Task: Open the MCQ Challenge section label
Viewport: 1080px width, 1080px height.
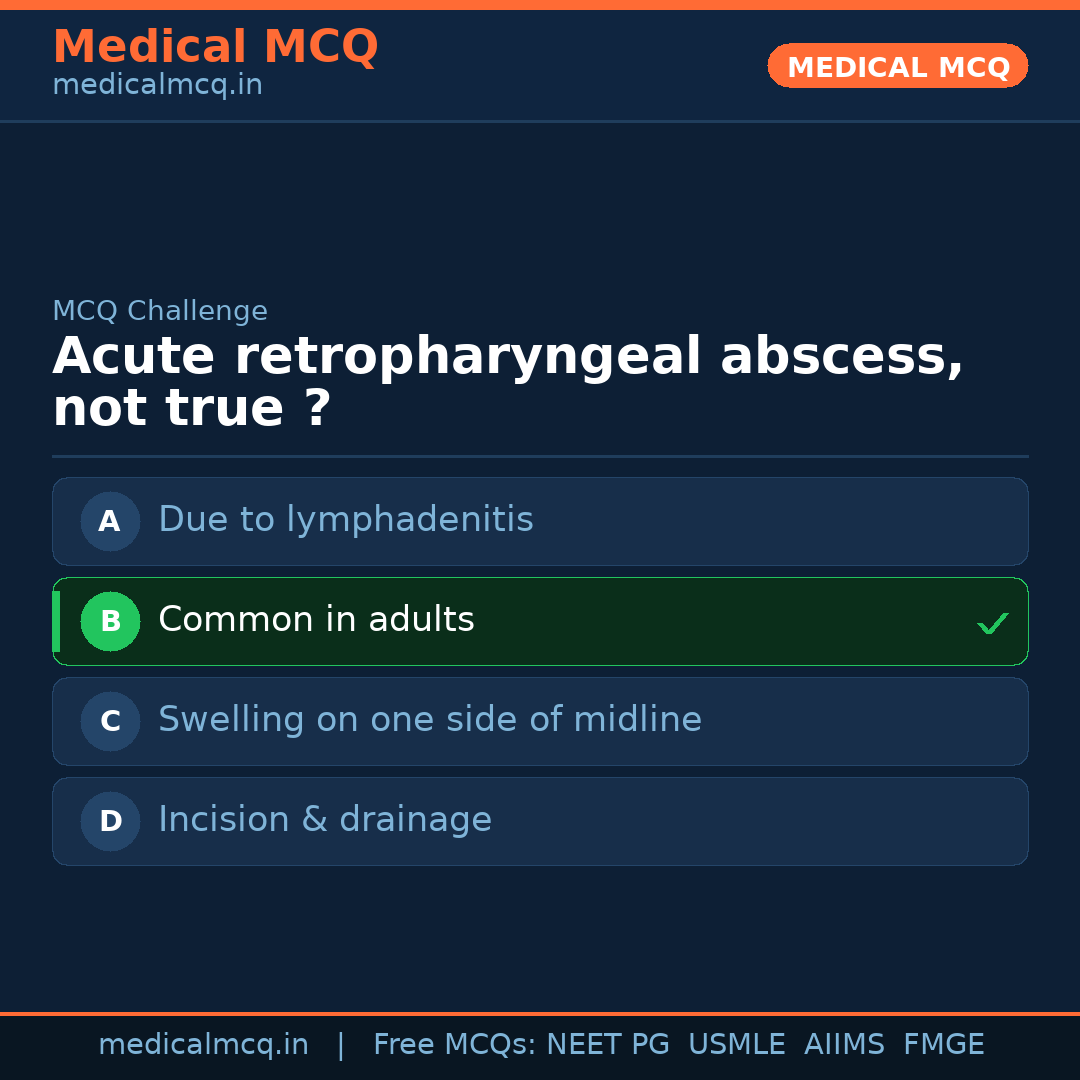Action: [160, 311]
